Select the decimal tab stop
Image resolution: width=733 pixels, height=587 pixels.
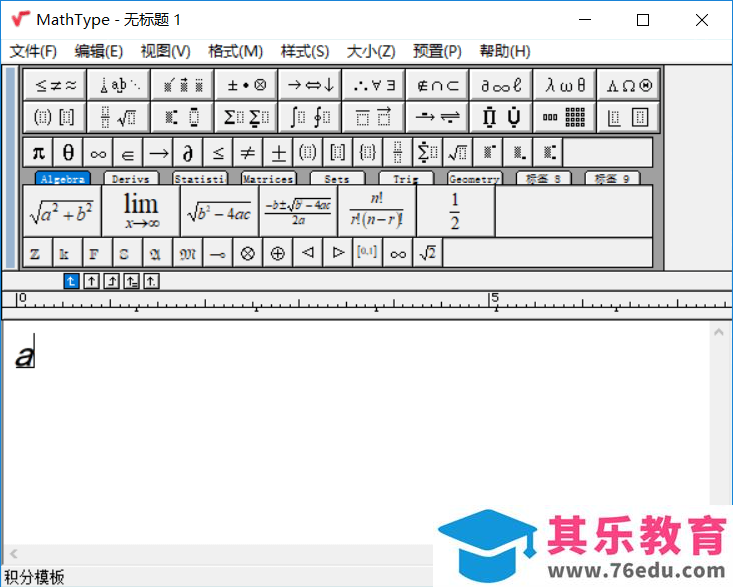(151, 281)
